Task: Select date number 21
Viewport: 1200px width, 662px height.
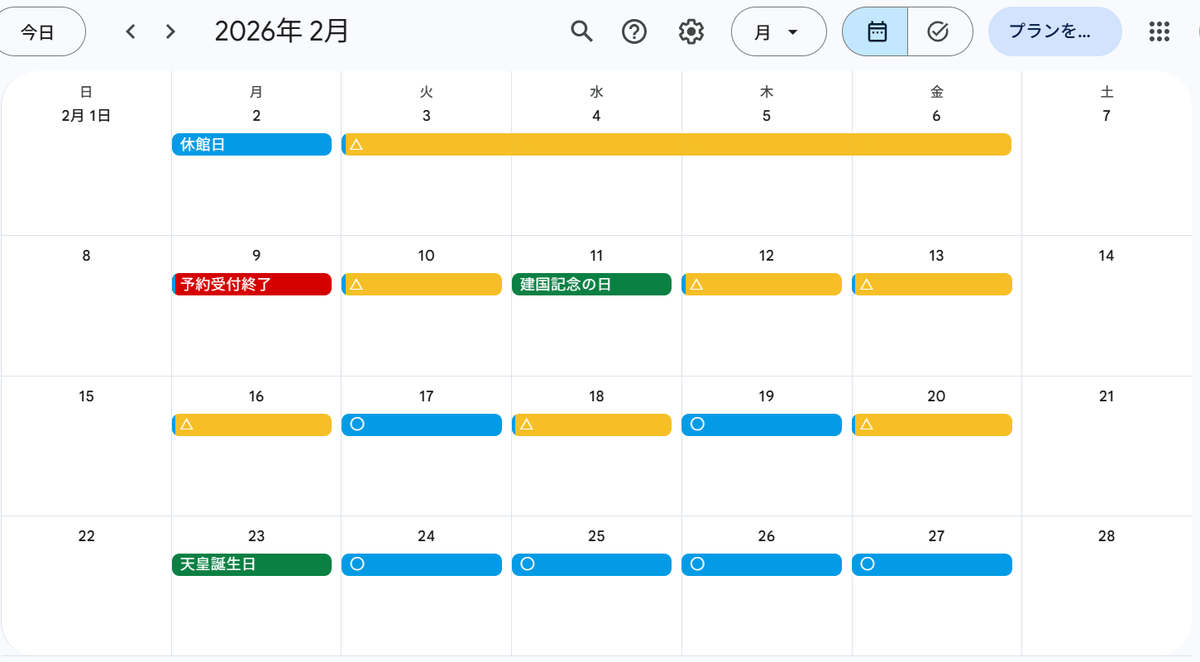Action: coord(1106,396)
